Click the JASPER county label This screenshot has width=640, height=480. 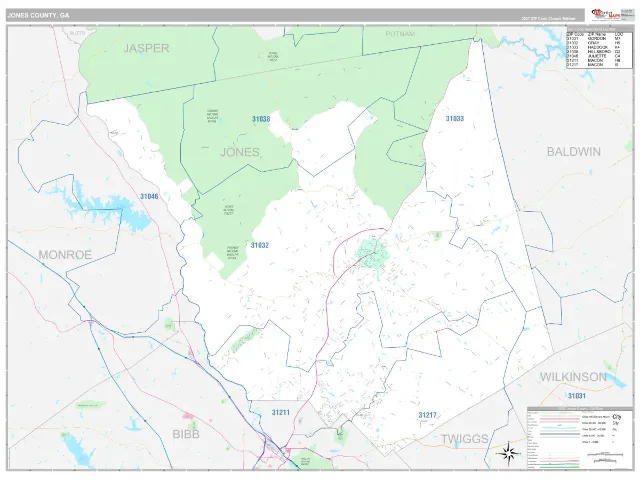[146, 48]
